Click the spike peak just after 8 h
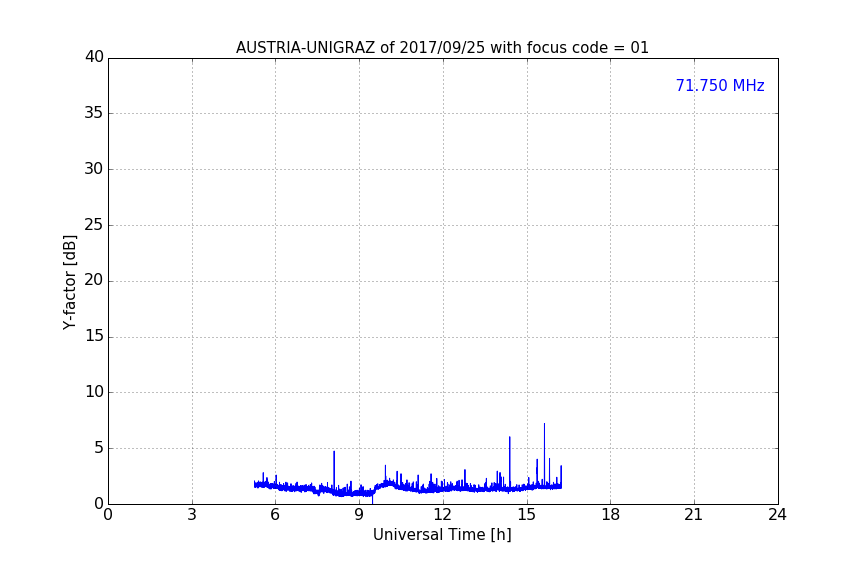Screen dimensions: 864x576 coord(334,453)
